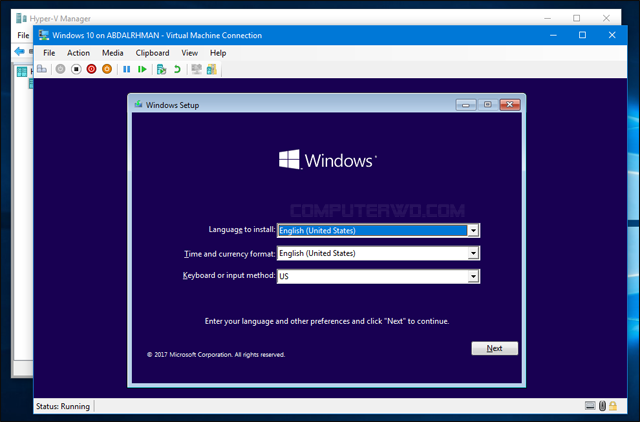Click mouse icon in status bar
The width and height of the screenshot is (640, 422).
(x=602, y=406)
